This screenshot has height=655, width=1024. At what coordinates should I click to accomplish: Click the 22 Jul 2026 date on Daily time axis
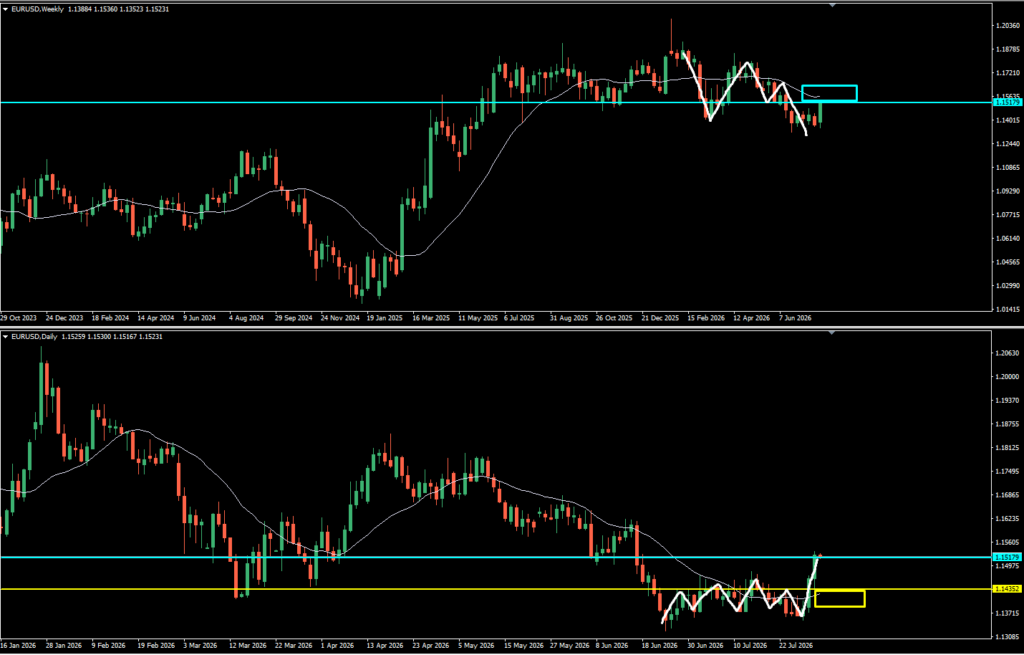click(797, 645)
